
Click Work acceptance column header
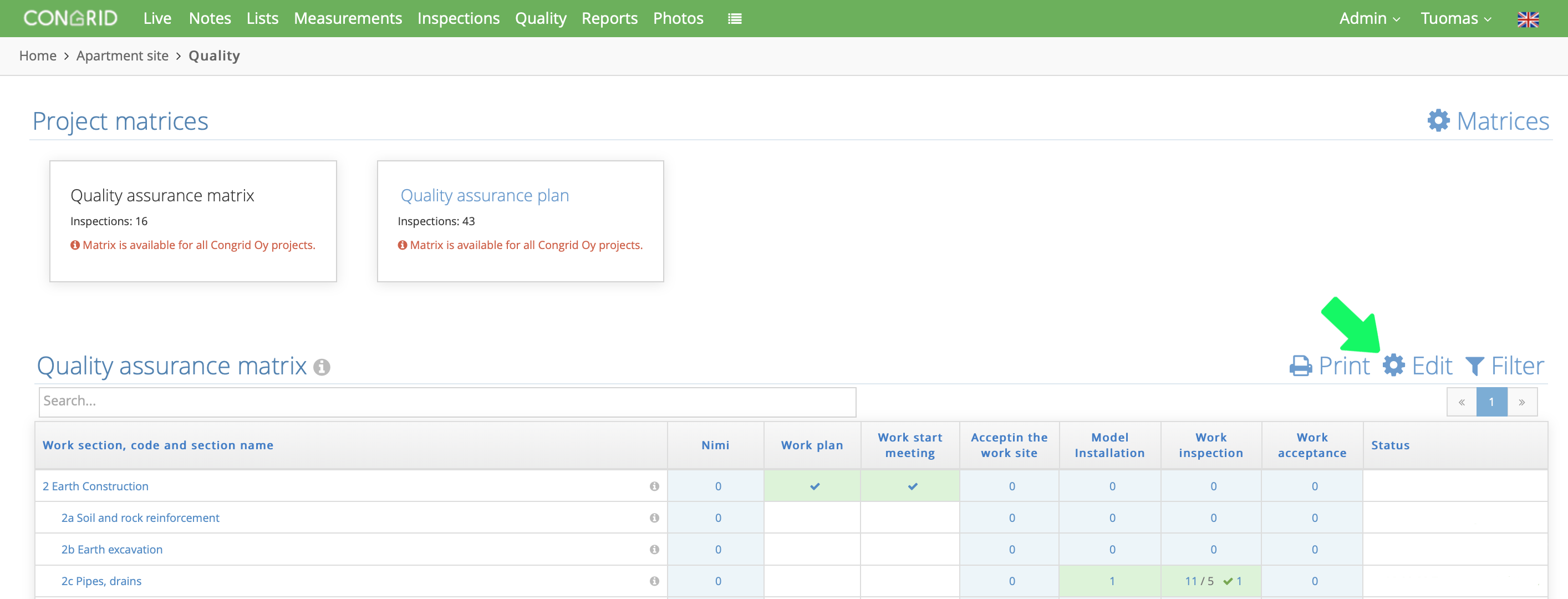pyautogui.click(x=1312, y=445)
